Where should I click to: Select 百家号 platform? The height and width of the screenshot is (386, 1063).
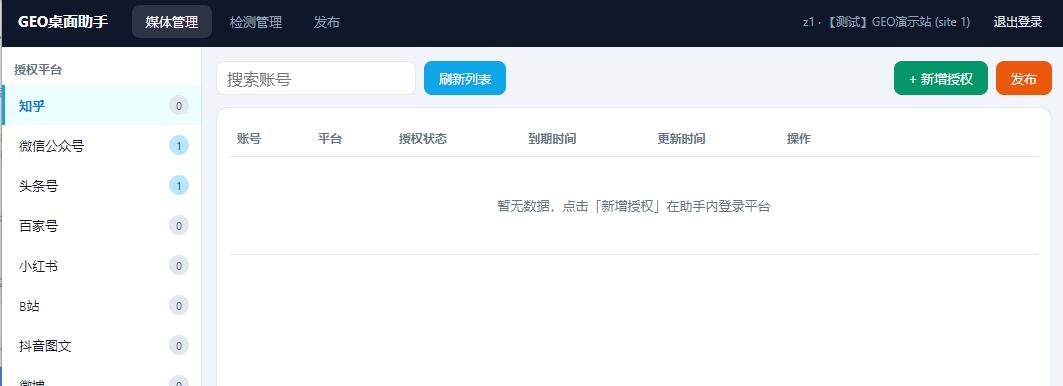click(x=102, y=226)
